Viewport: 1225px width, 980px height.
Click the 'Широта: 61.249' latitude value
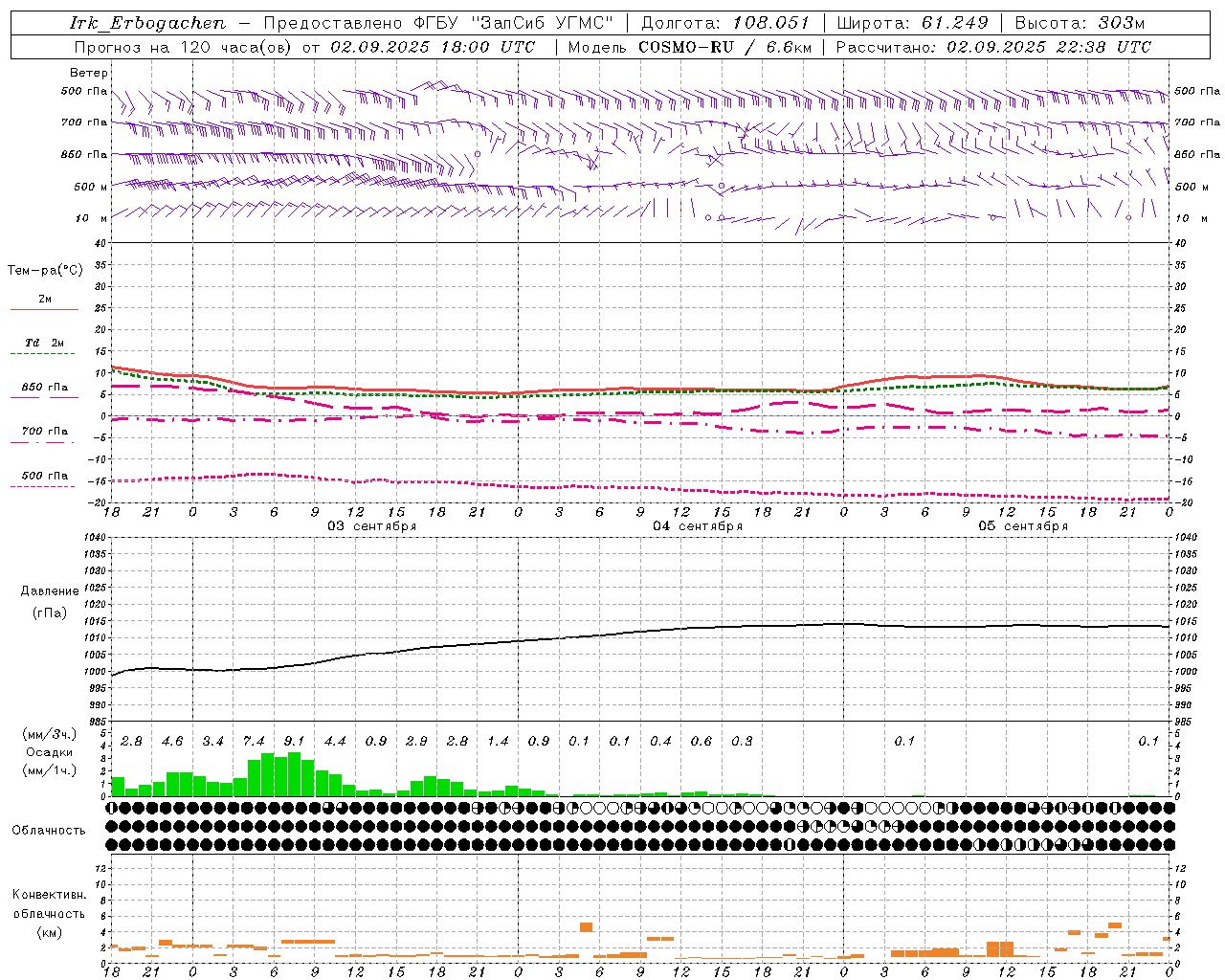(912, 23)
